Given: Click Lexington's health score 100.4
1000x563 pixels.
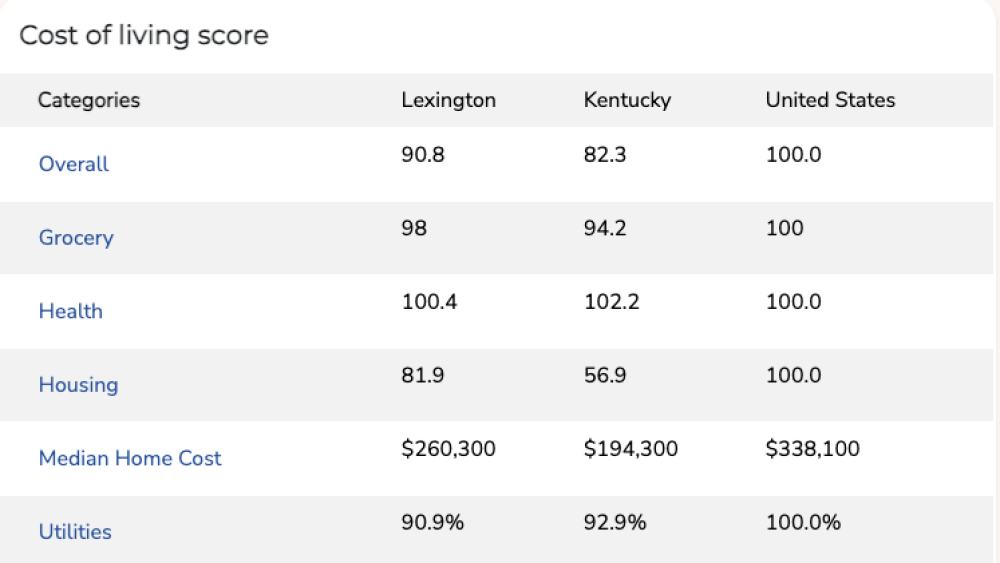Looking at the screenshot, I should click(429, 302).
